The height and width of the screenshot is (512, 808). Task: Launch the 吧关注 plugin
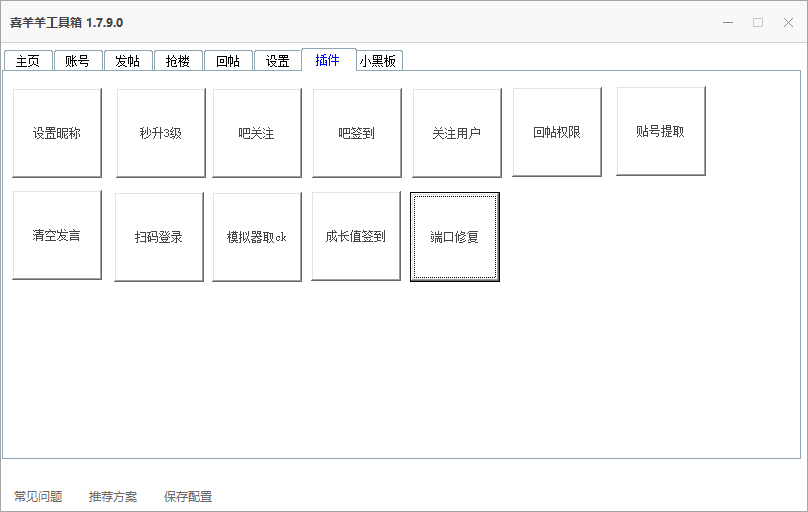click(257, 133)
